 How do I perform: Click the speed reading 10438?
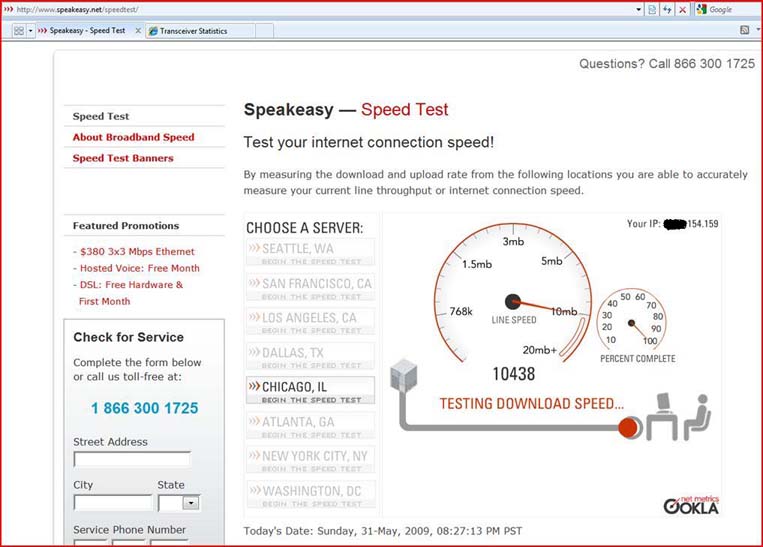513,374
